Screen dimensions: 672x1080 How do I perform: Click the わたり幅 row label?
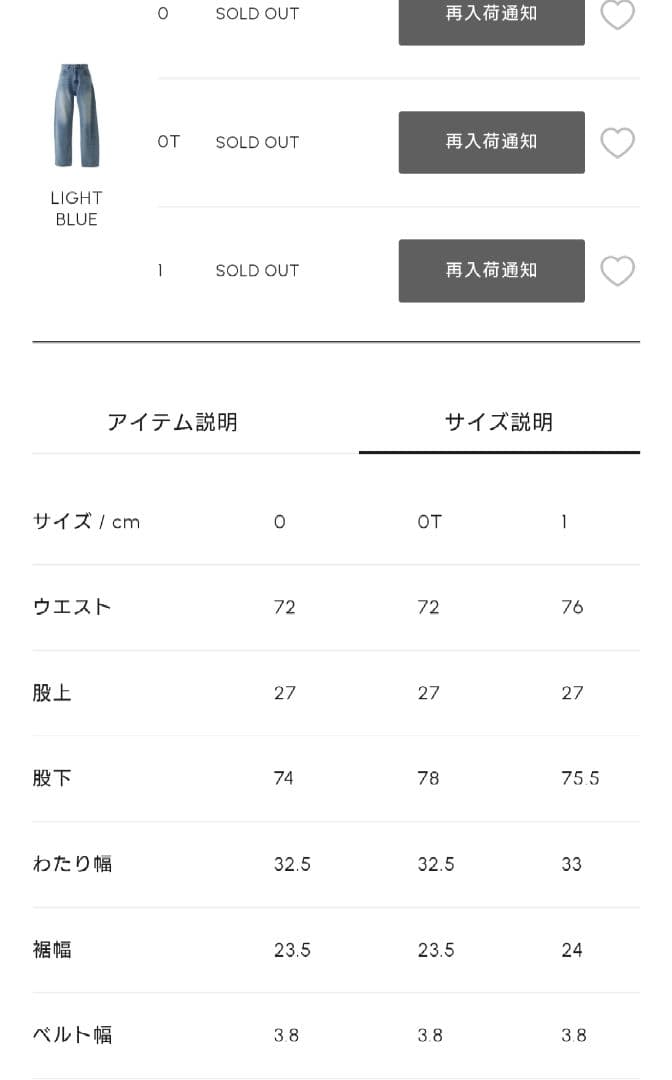click(72, 864)
